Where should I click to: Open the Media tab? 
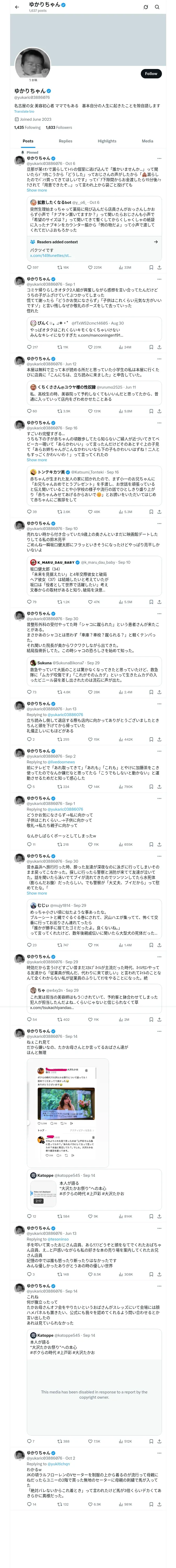pos(148,141)
